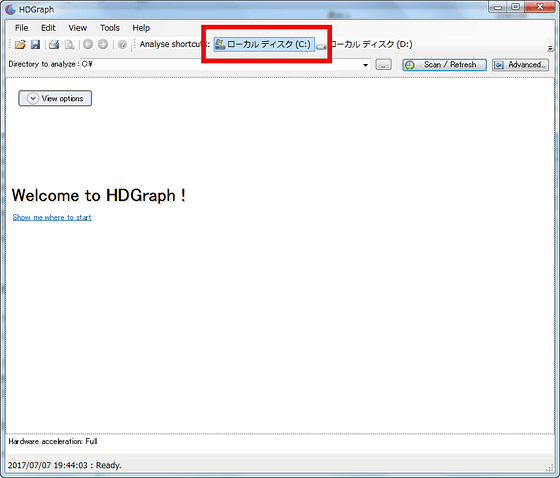Image resolution: width=560 pixels, height=478 pixels.
Task: Click the Hardware acceleration: Full text
Action: tap(53, 441)
